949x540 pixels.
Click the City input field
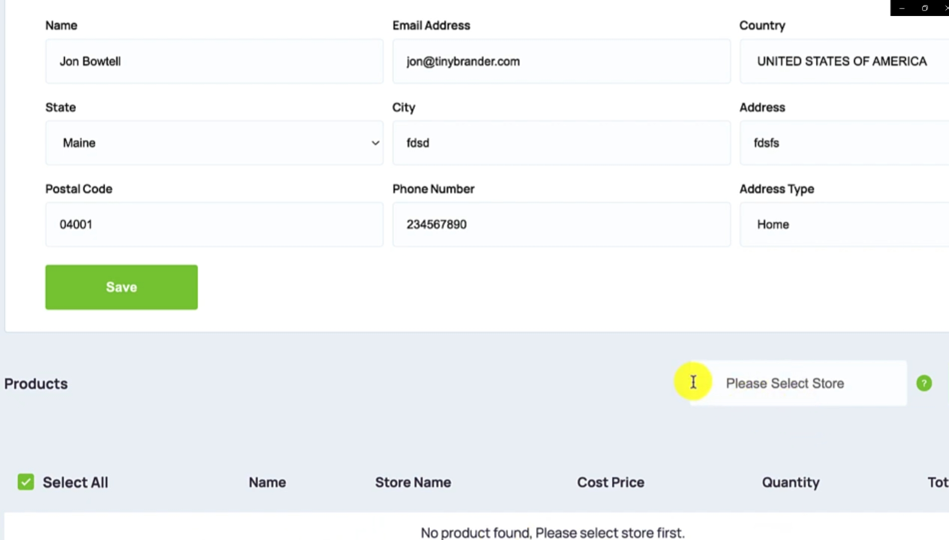[560, 143]
